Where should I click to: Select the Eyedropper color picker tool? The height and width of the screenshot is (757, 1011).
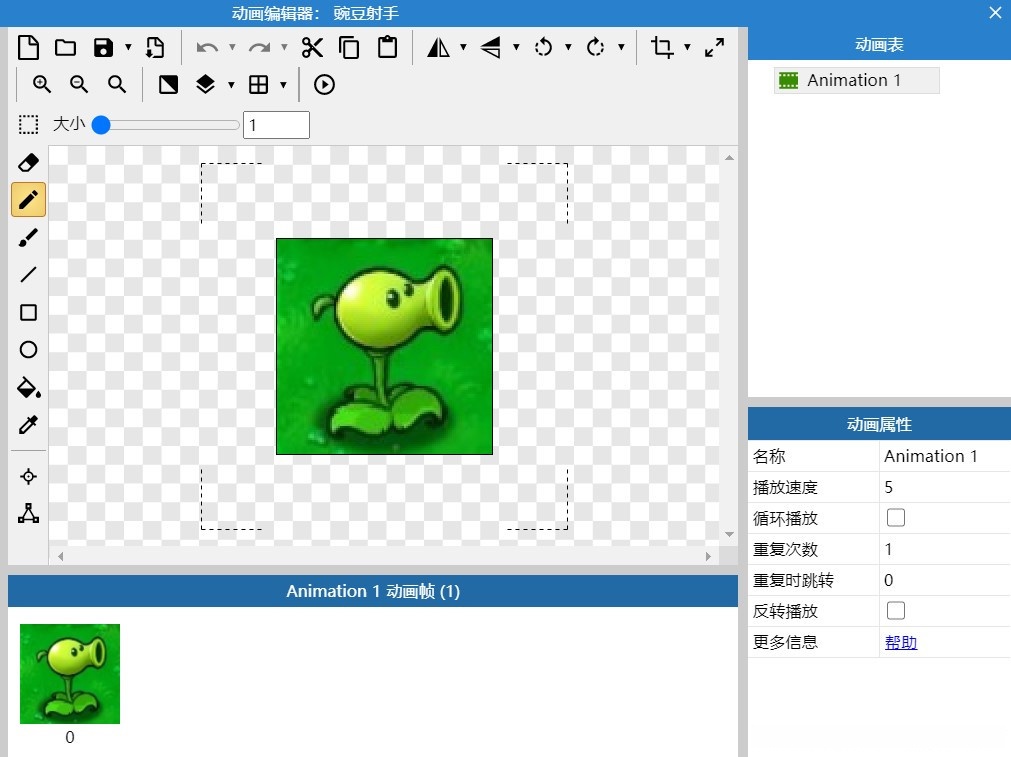(x=28, y=425)
